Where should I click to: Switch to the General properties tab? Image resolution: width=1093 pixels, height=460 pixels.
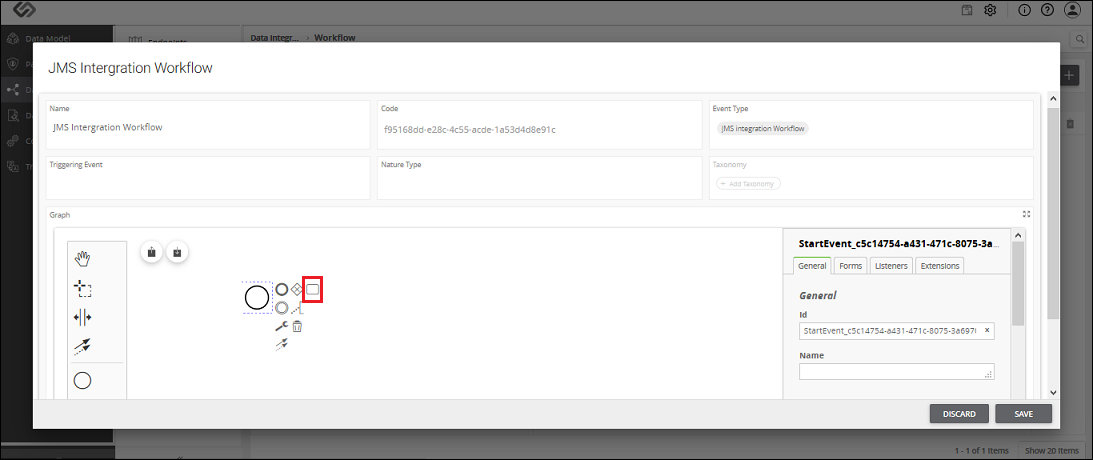point(812,266)
